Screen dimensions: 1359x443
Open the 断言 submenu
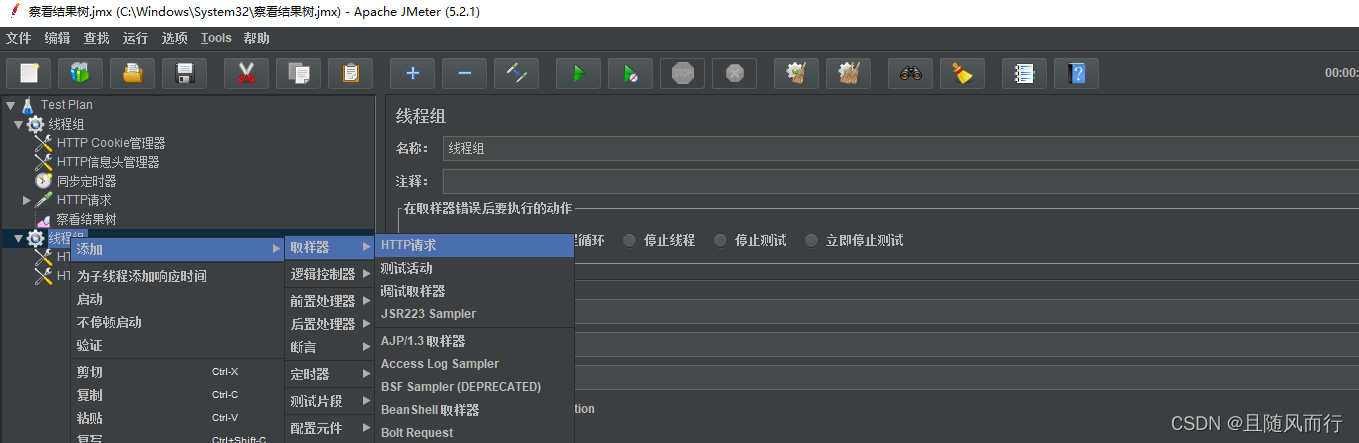click(x=329, y=347)
